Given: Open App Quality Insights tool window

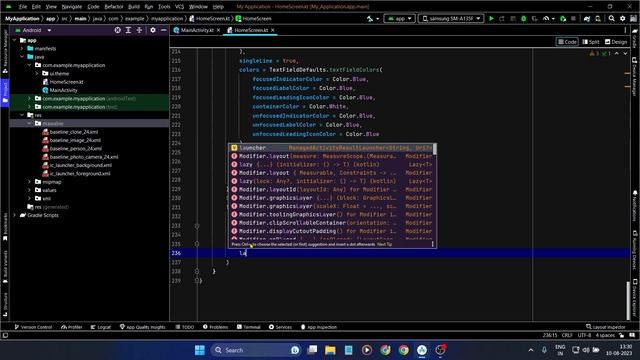Looking at the screenshot, I should [142, 327].
